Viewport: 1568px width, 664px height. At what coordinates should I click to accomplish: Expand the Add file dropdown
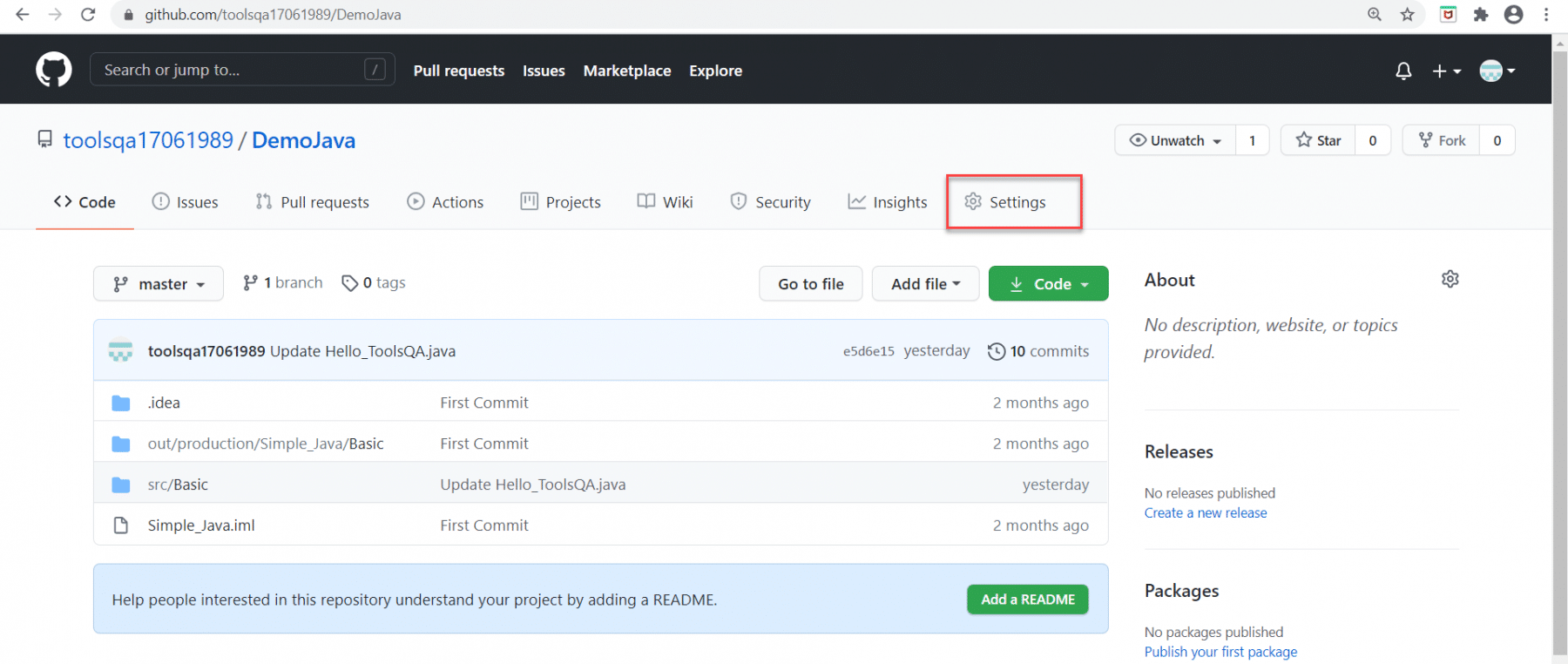click(926, 283)
